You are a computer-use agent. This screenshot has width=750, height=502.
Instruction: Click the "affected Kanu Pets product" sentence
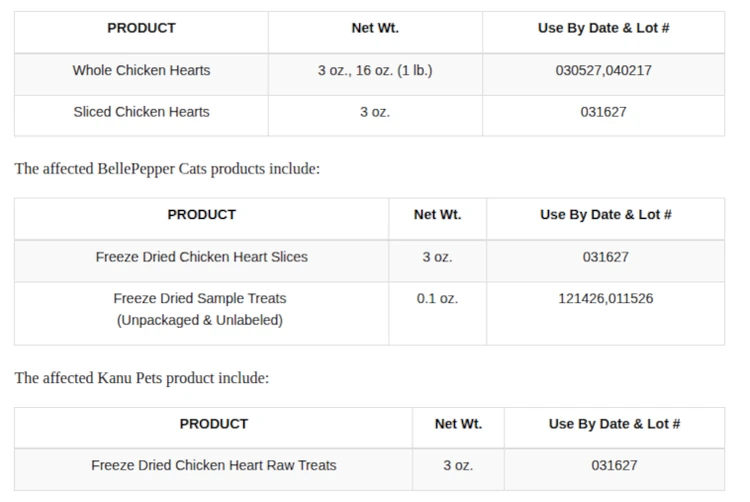(141, 378)
